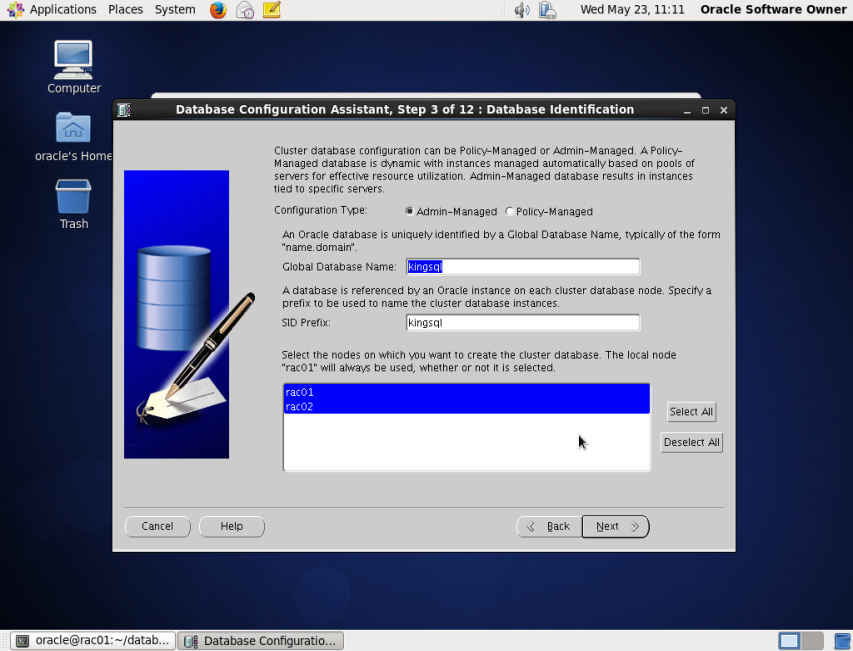Open oracle's Home folder on the desktop
The width and height of the screenshot is (853, 651).
(x=72, y=130)
